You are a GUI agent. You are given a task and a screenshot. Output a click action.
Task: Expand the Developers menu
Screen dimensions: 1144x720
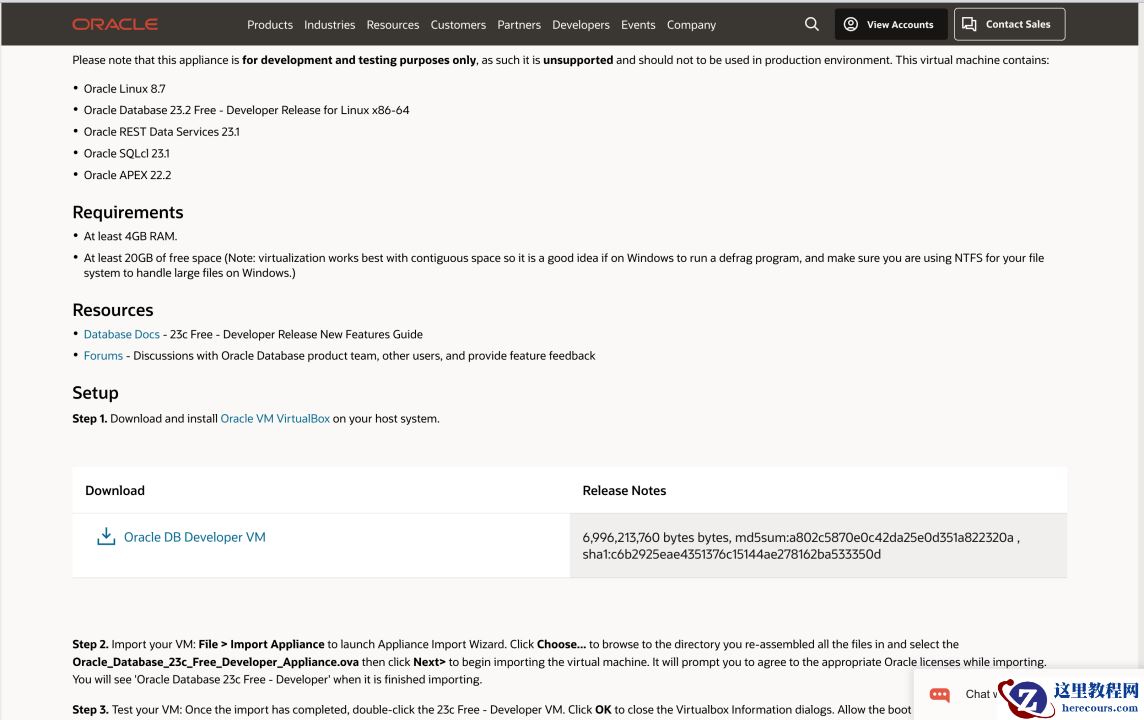click(x=581, y=25)
